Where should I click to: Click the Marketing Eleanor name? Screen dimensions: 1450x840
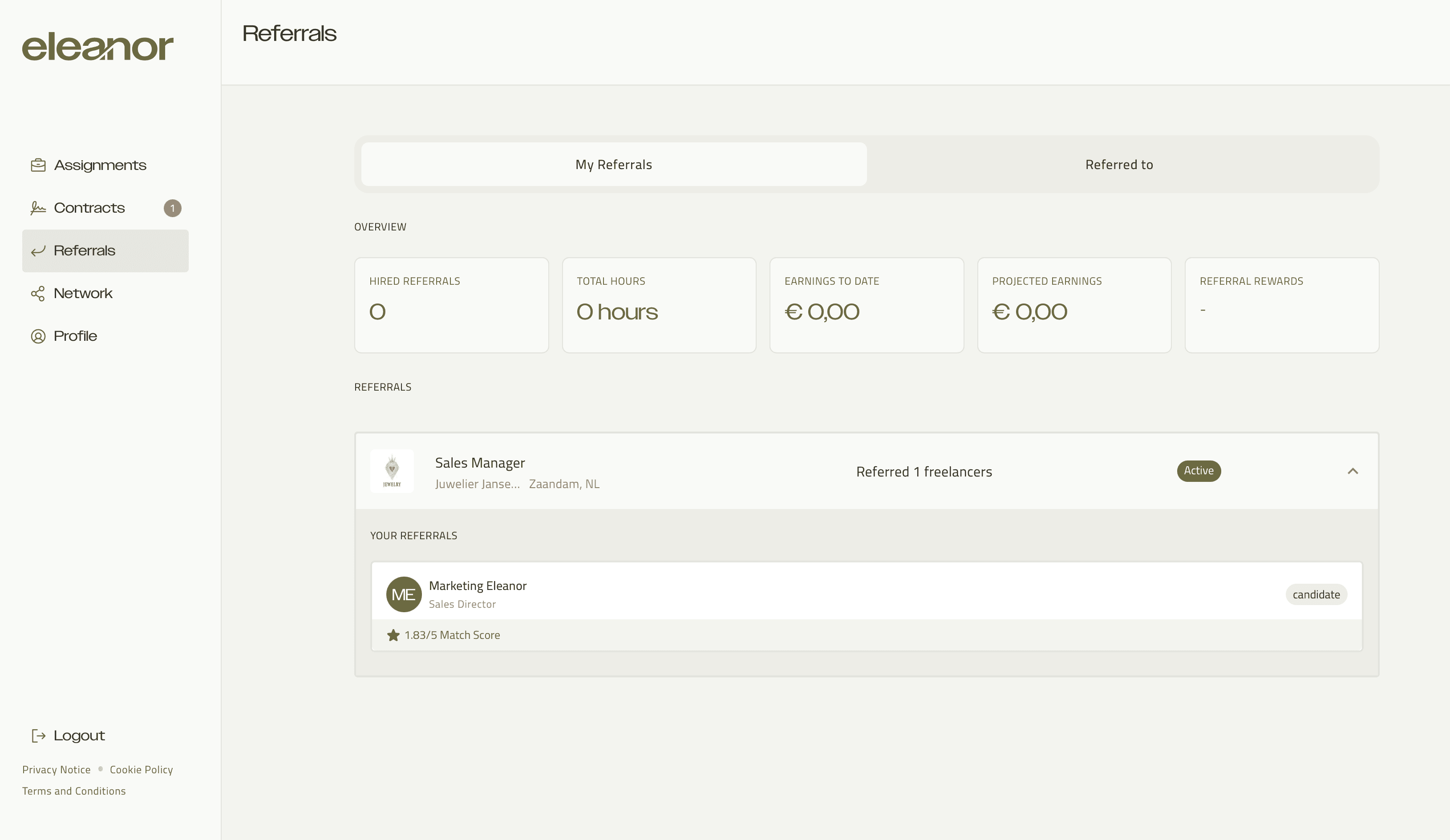pyautogui.click(x=478, y=586)
